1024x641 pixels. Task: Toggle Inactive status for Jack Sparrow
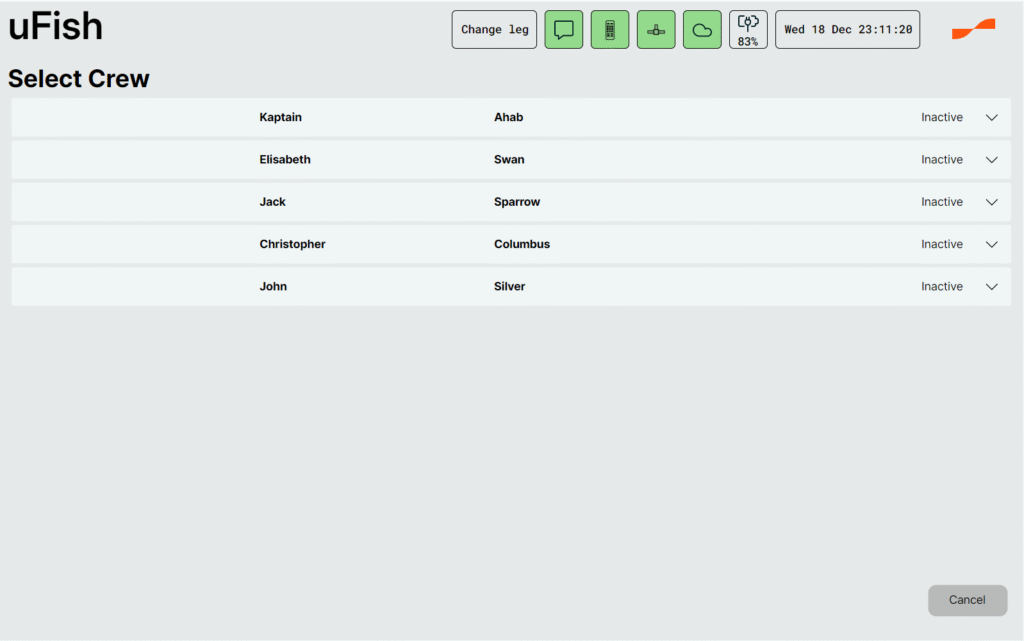[941, 202]
